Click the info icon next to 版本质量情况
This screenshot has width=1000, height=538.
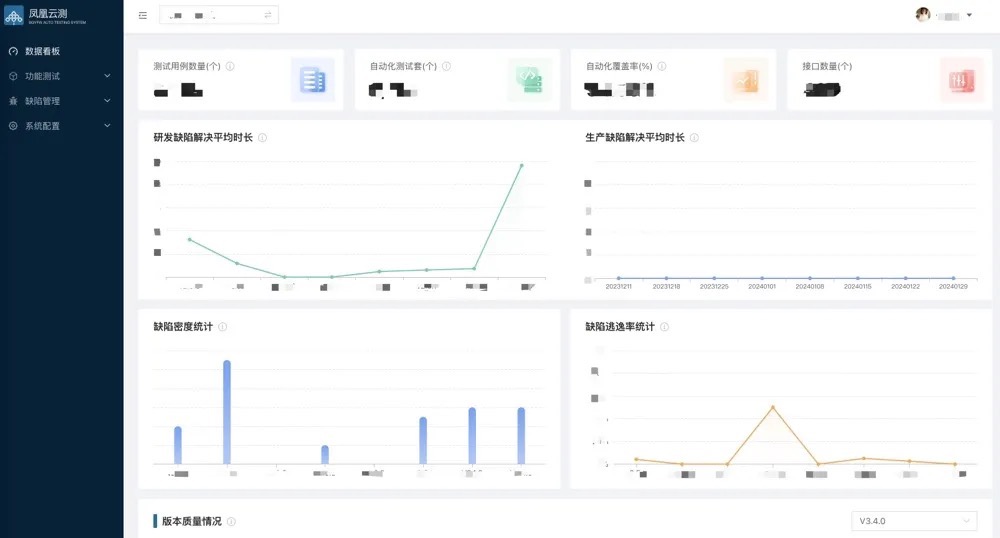click(232, 521)
